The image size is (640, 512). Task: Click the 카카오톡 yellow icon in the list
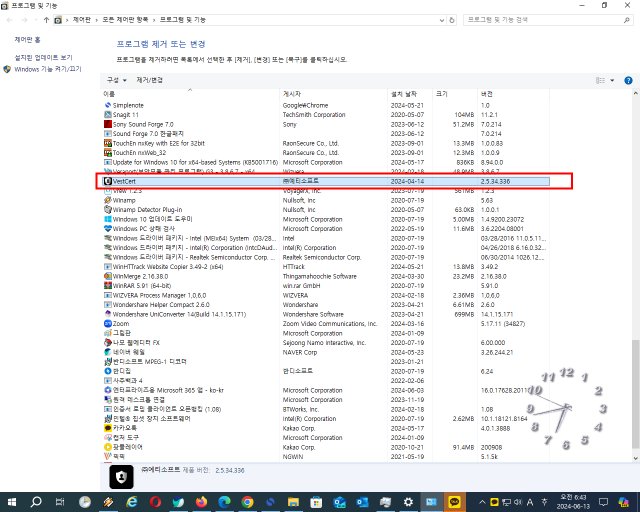pyautogui.click(x=108, y=428)
